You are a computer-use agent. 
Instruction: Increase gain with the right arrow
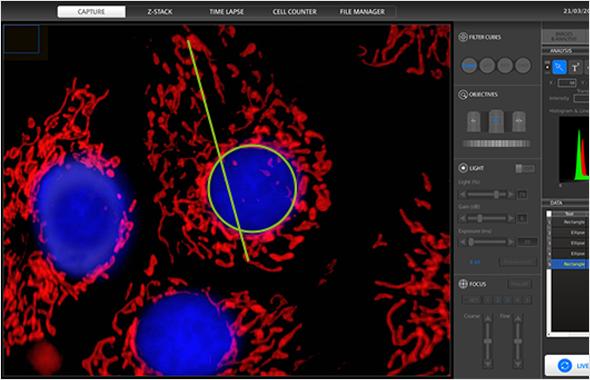[511, 218]
